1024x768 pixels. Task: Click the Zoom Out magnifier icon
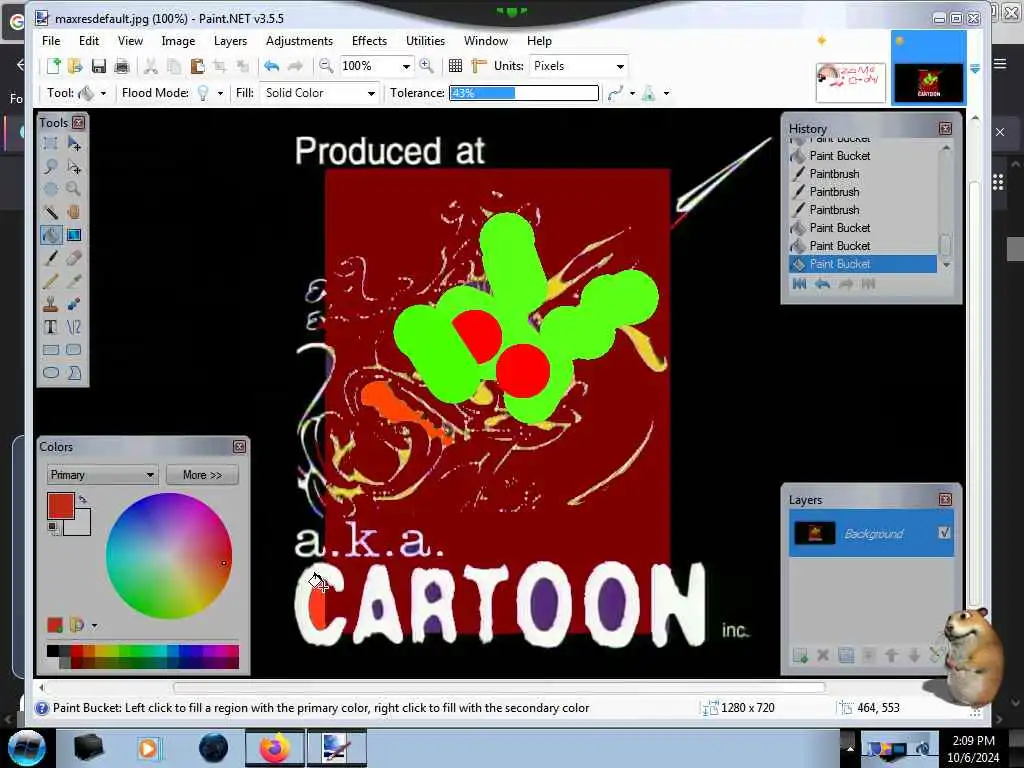pyautogui.click(x=325, y=66)
